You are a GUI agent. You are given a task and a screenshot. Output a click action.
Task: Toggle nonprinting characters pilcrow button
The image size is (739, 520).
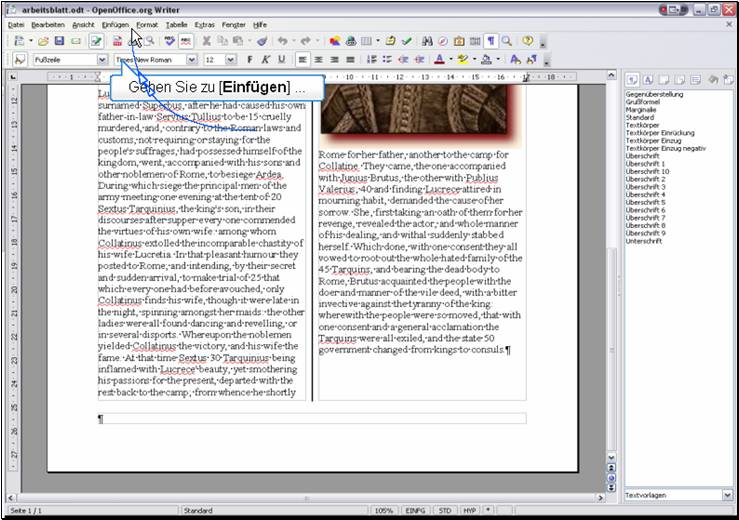tap(491, 41)
